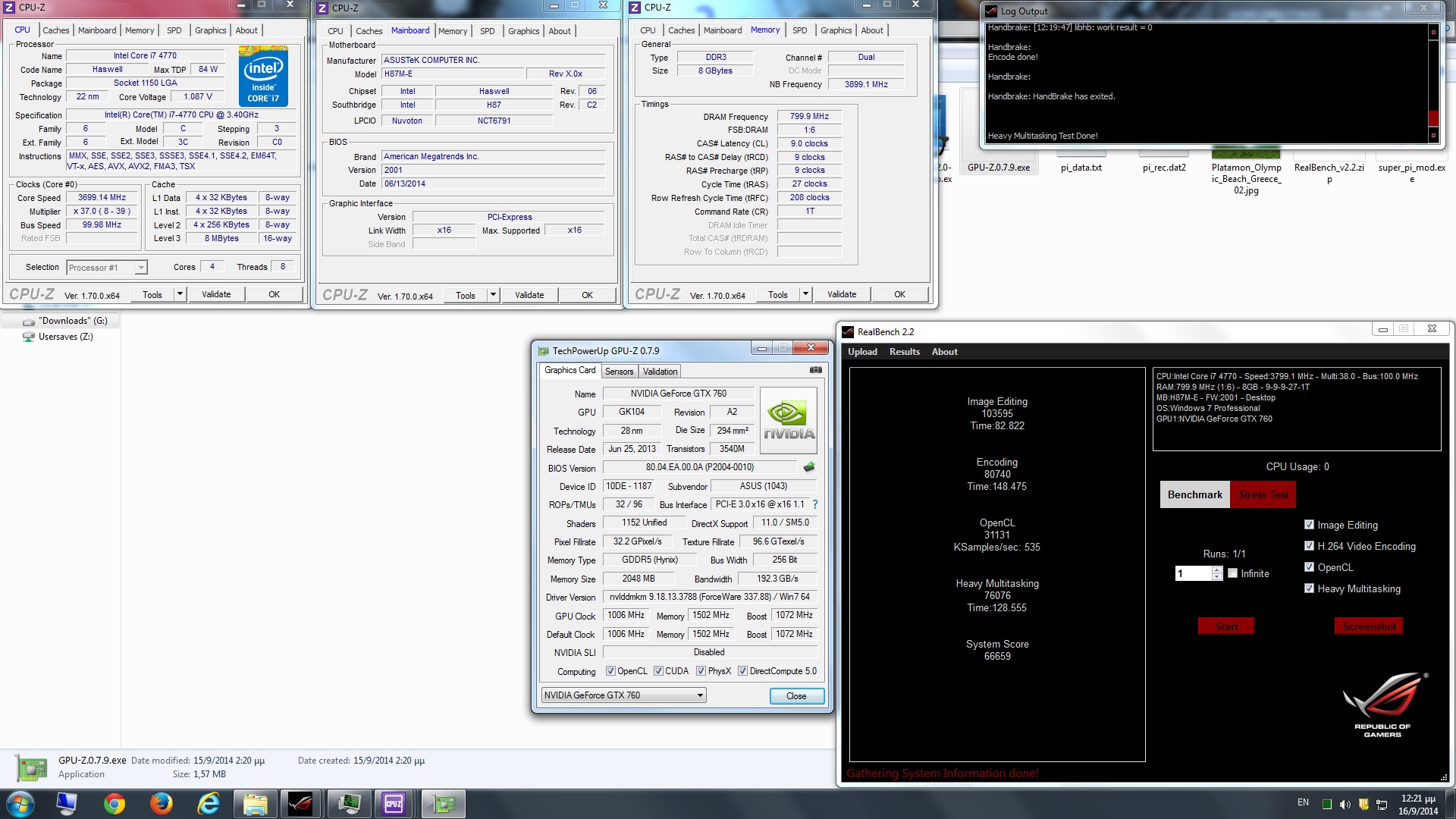Screen dimensions: 1456x819
Task: Open the About menu in RealBench
Action: (944, 352)
